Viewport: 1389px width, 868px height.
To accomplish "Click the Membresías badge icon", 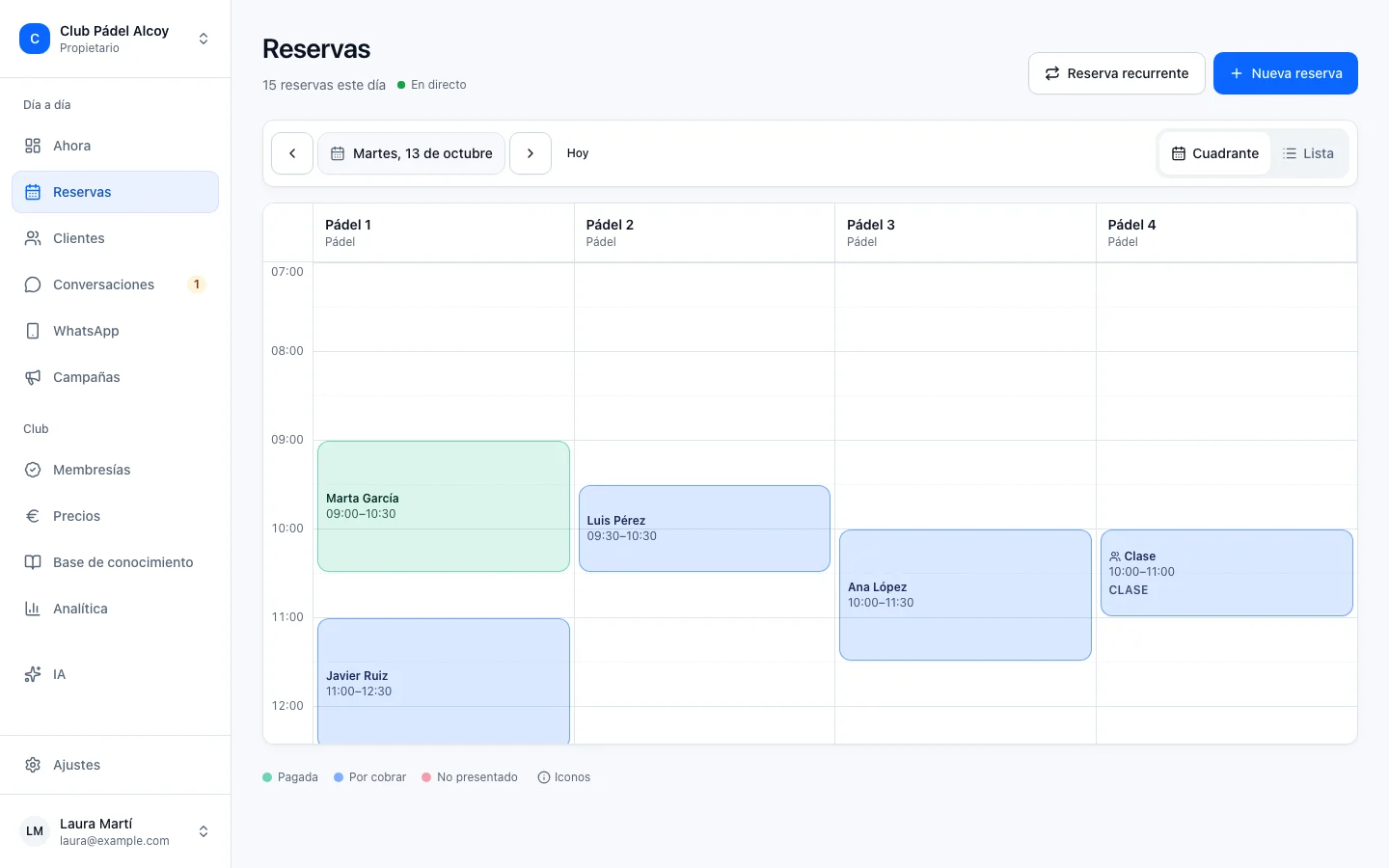I will [33, 470].
